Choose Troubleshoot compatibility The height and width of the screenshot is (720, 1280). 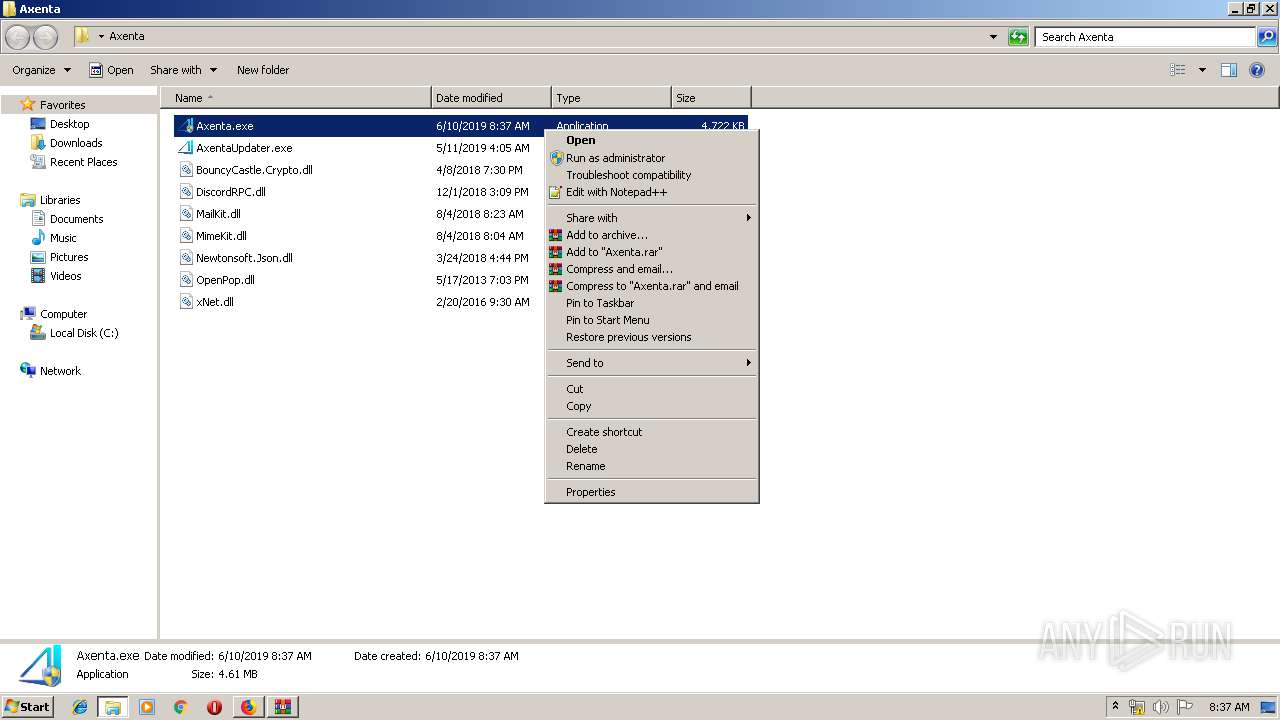pyautogui.click(x=652, y=175)
